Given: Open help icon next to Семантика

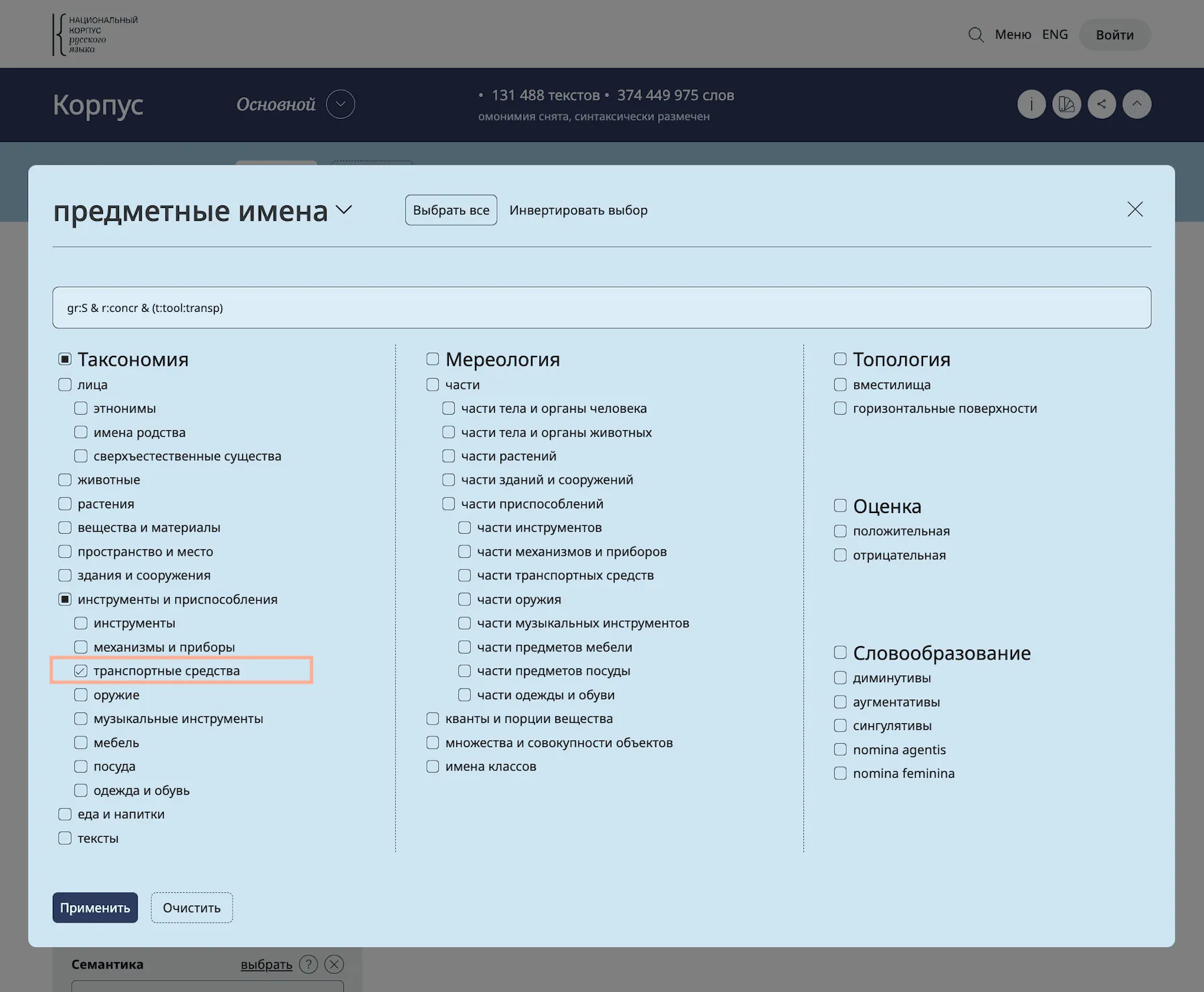Looking at the screenshot, I should (x=308, y=964).
